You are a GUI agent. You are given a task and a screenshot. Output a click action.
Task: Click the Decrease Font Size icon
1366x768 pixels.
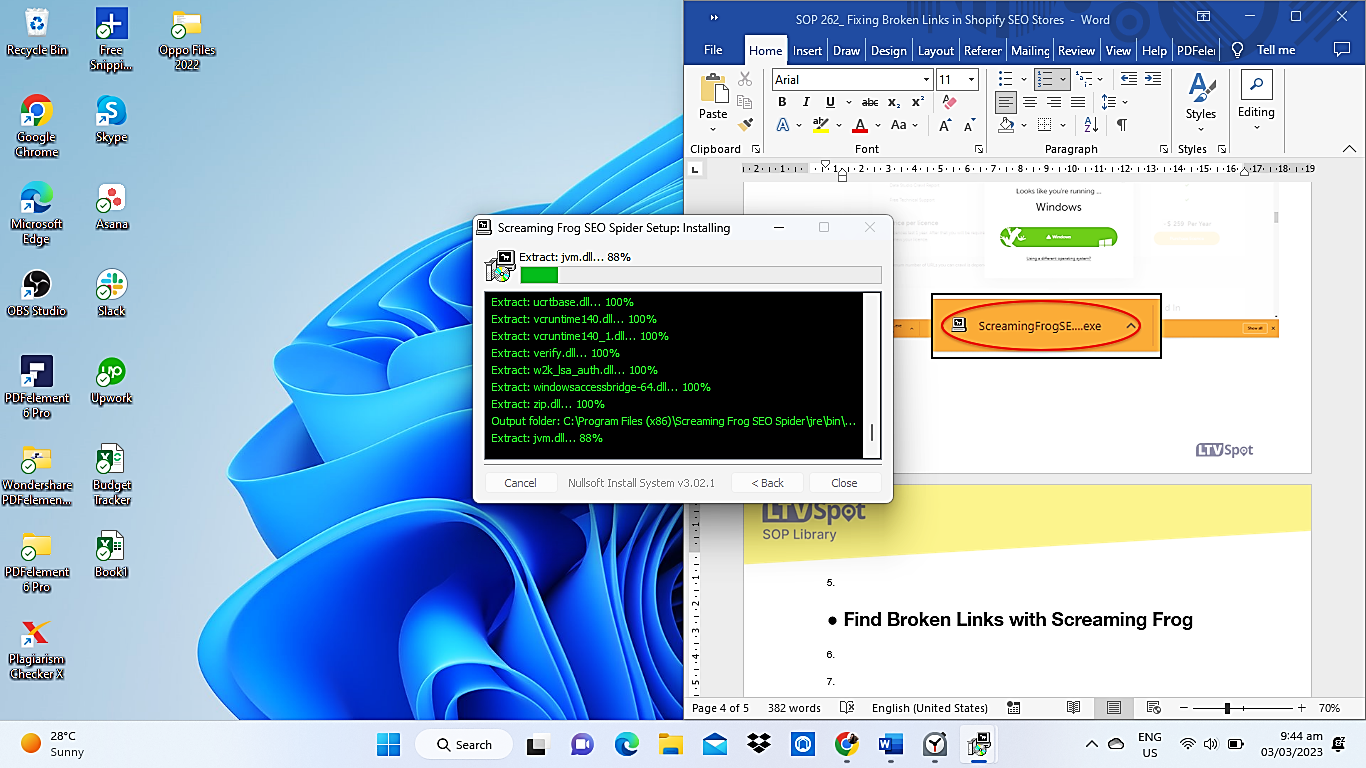(969, 125)
